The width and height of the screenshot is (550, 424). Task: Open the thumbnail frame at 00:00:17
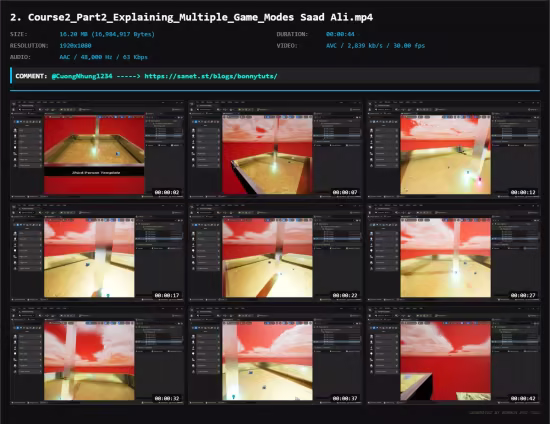[x=97, y=253]
